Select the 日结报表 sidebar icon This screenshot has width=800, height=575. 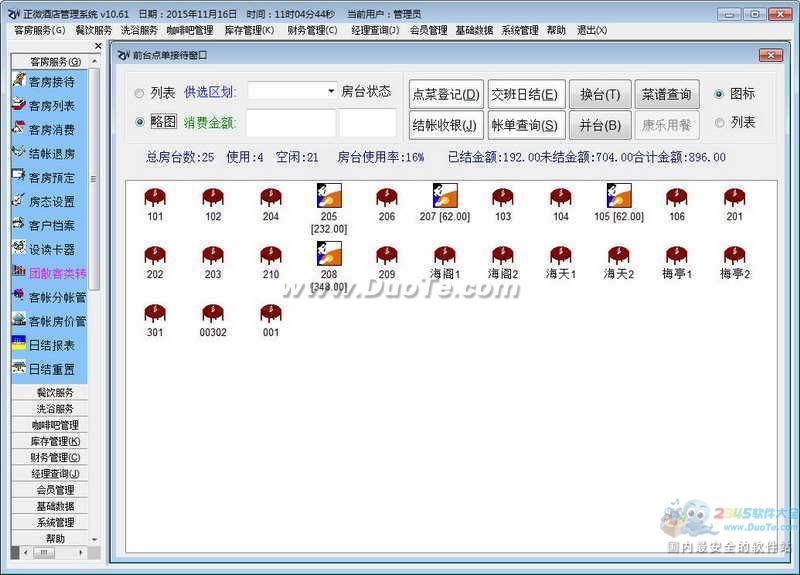click(19, 344)
